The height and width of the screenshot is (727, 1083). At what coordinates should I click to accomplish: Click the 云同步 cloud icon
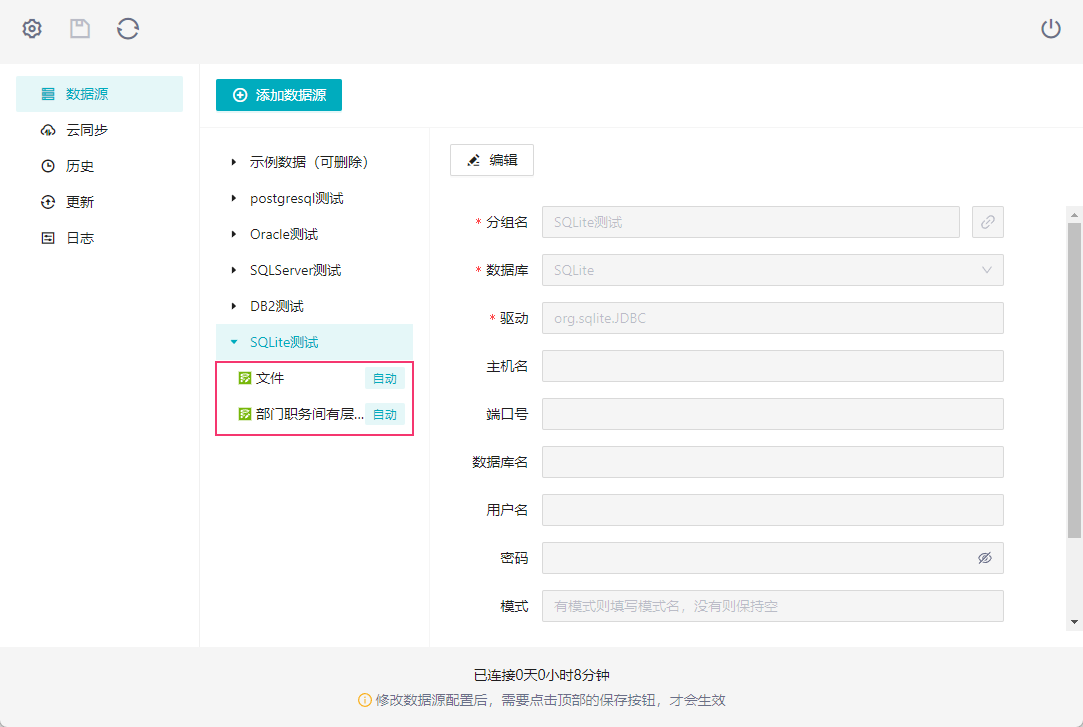(x=48, y=130)
